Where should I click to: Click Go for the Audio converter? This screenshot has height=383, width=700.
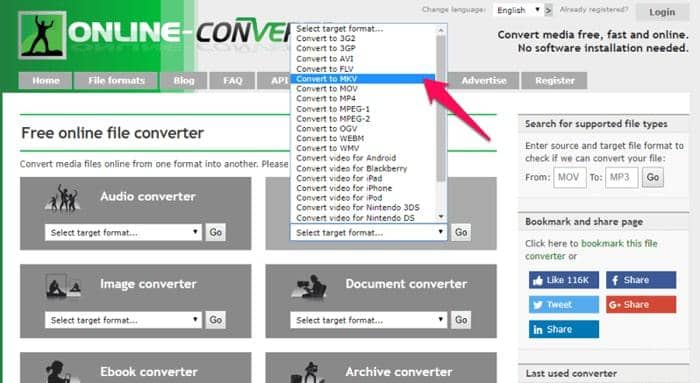(216, 232)
